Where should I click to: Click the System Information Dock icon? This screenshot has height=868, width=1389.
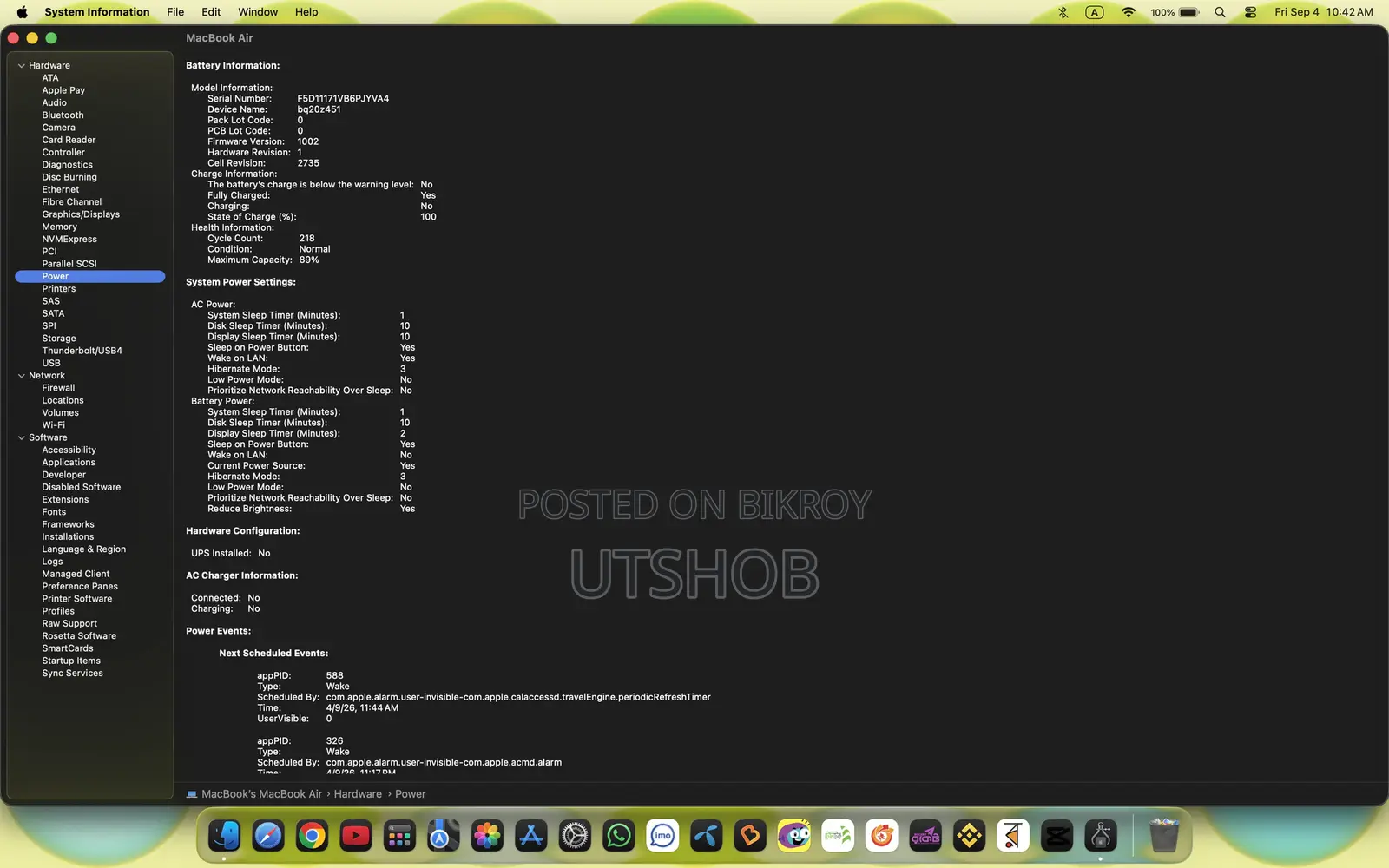(1101, 836)
